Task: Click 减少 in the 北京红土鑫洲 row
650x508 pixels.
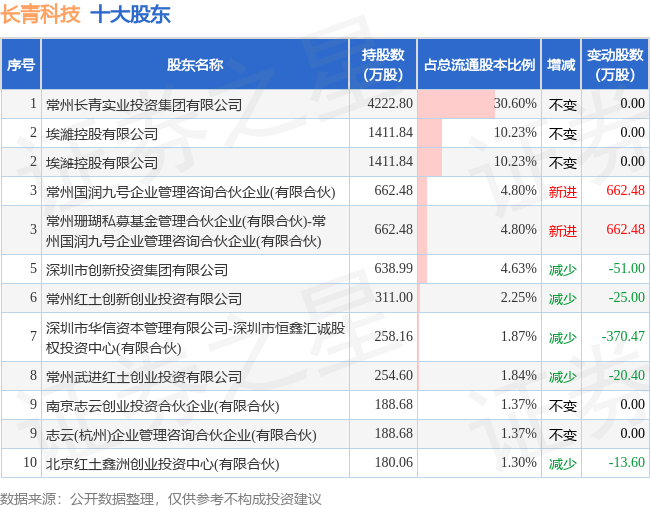Action: click(563, 464)
